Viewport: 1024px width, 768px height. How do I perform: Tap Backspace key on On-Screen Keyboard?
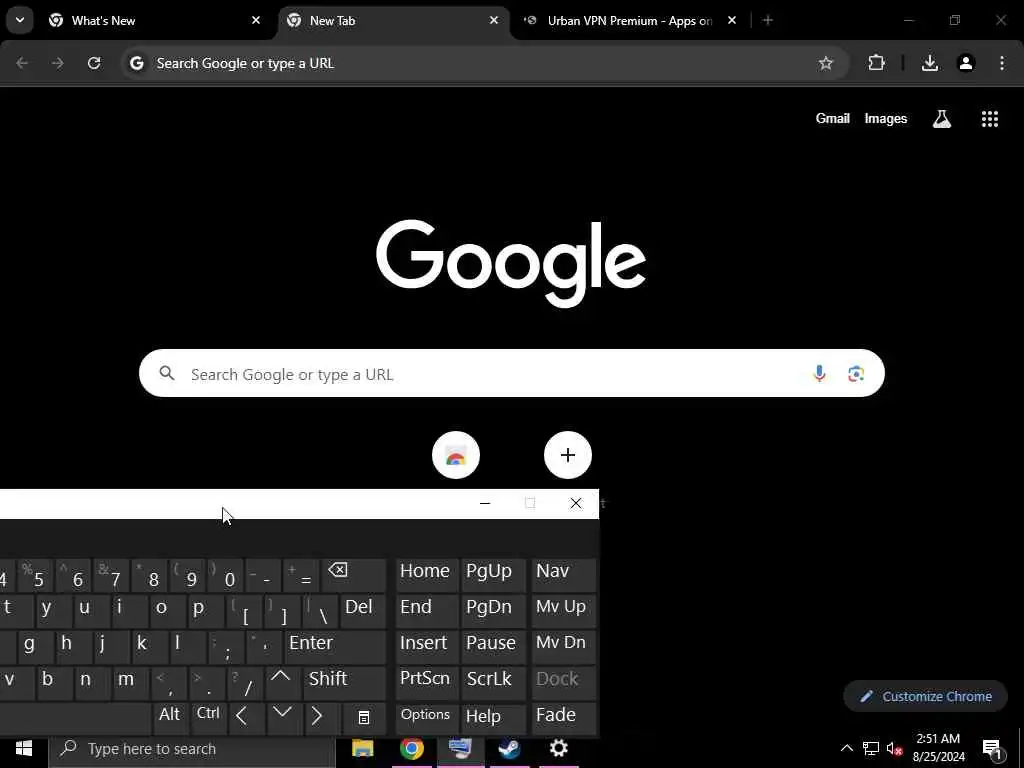(x=354, y=575)
